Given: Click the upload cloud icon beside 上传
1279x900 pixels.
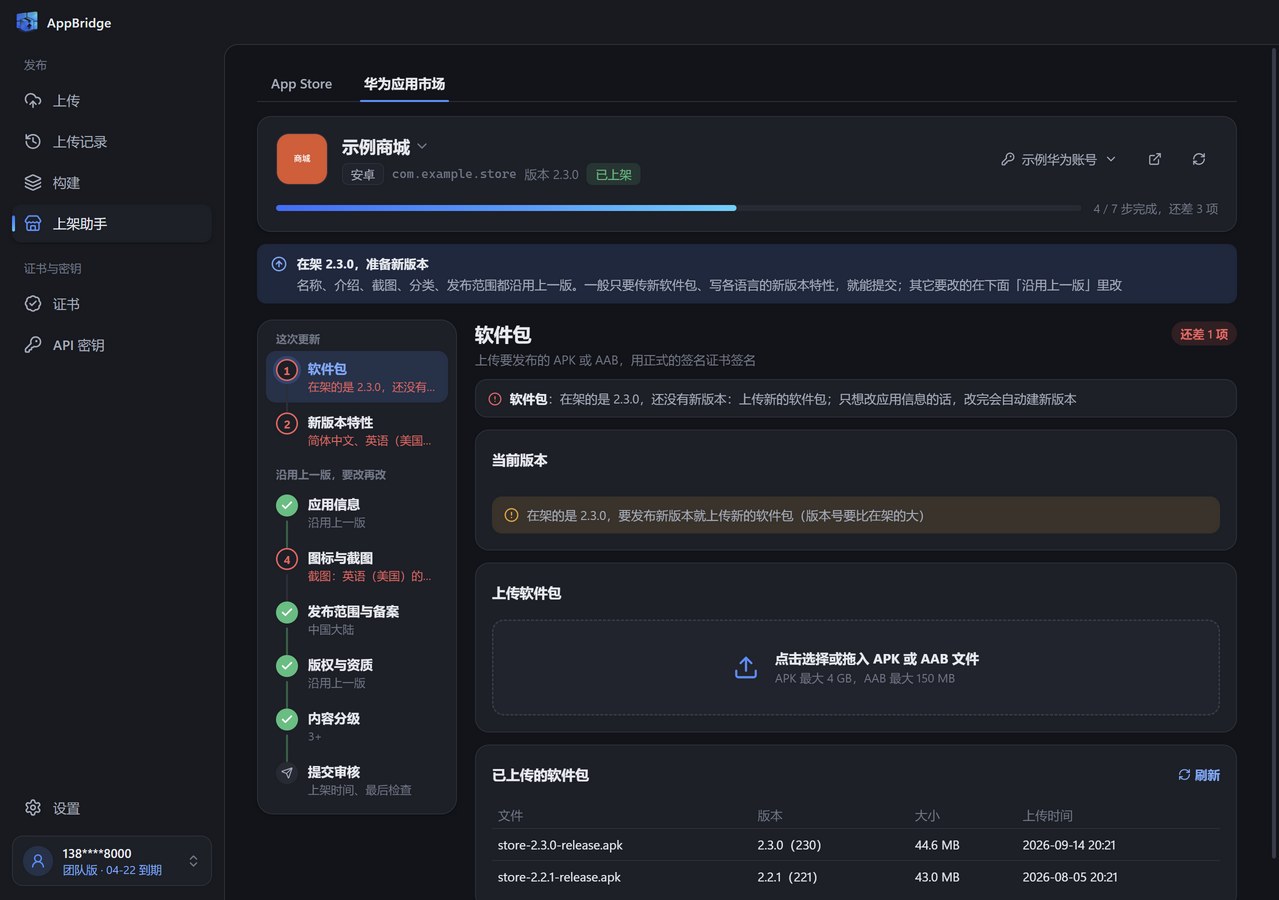Looking at the screenshot, I should [33, 101].
